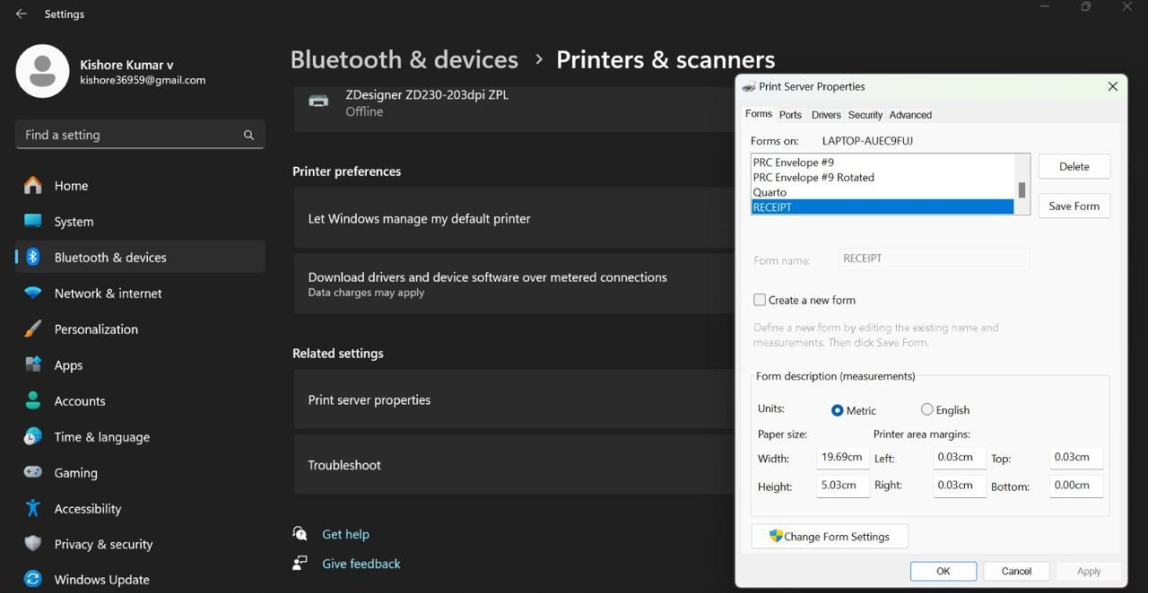Click the search magnifier icon
The height and width of the screenshot is (593, 1151).
pyautogui.click(x=249, y=135)
